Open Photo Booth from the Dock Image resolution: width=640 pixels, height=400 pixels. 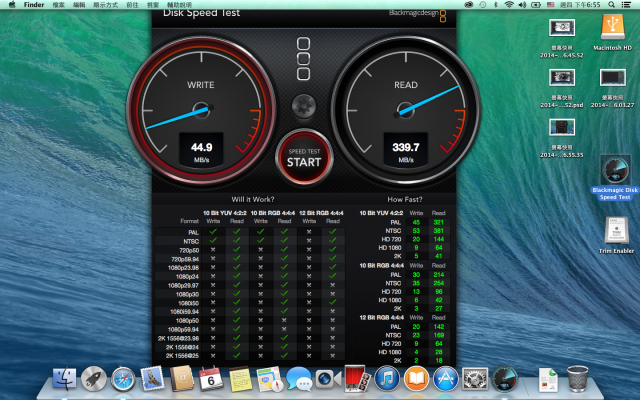pos(357,378)
